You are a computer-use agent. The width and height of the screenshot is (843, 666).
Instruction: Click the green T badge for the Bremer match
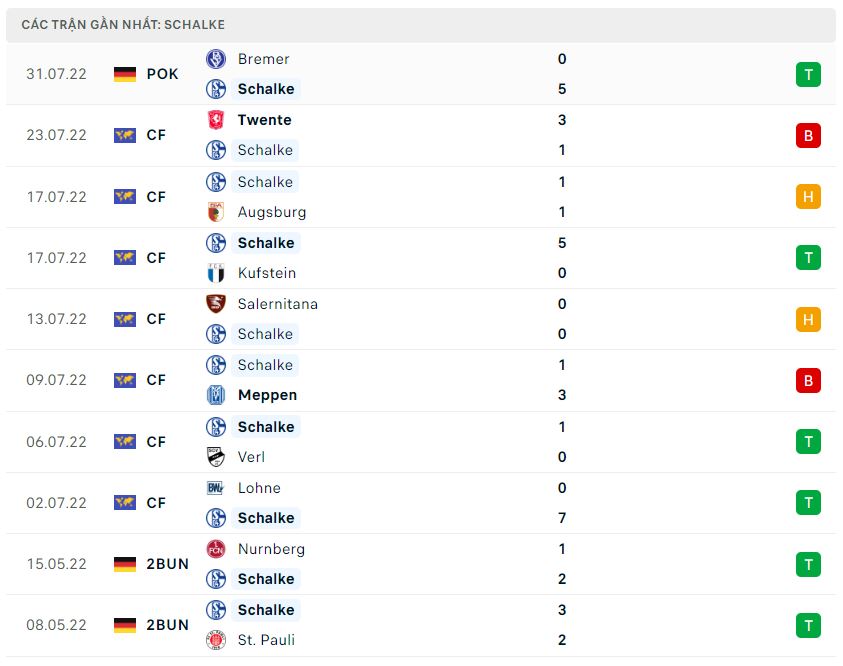click(808, 74)
